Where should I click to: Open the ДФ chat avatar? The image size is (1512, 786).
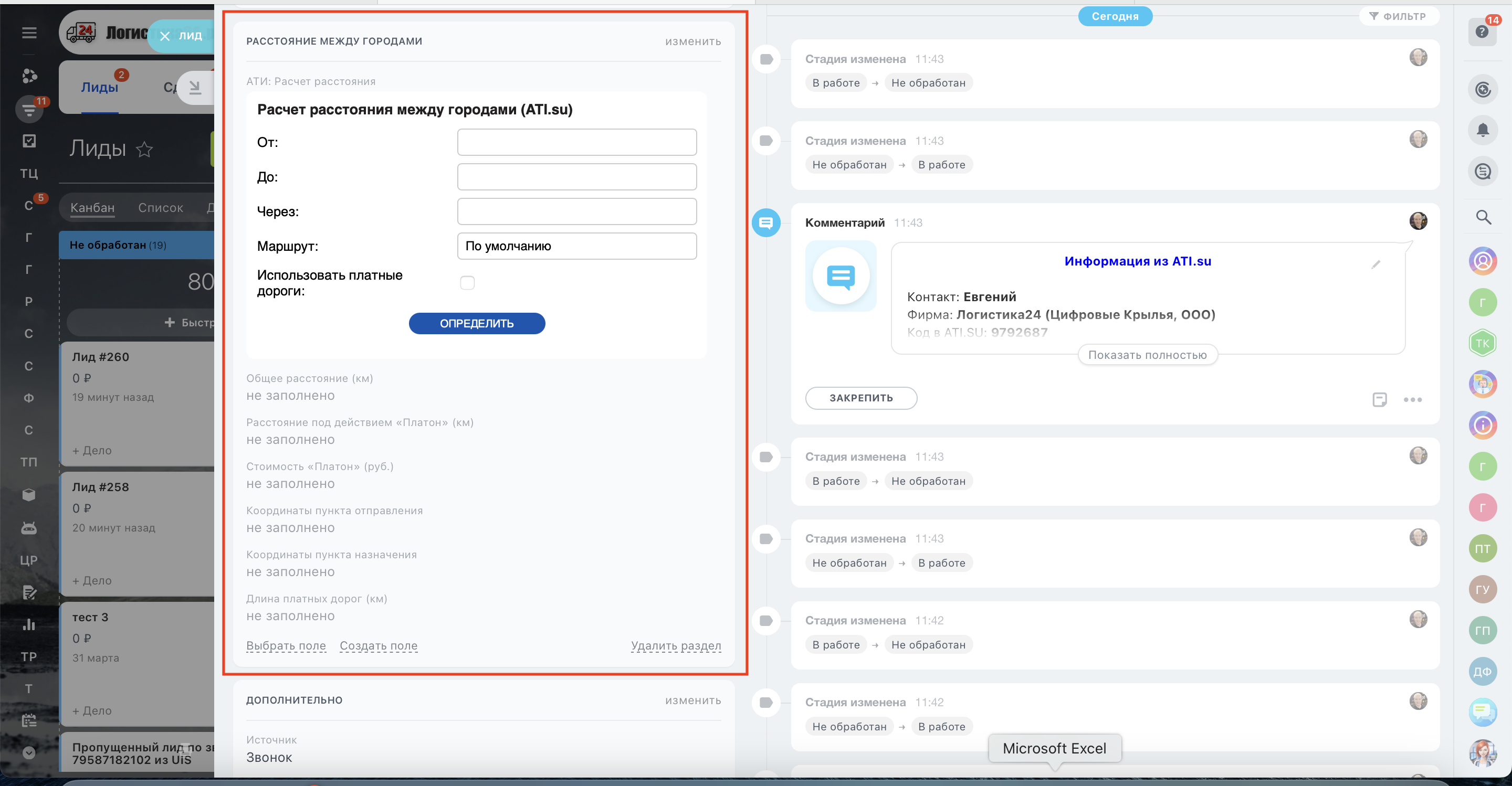tap(1483, 672)
